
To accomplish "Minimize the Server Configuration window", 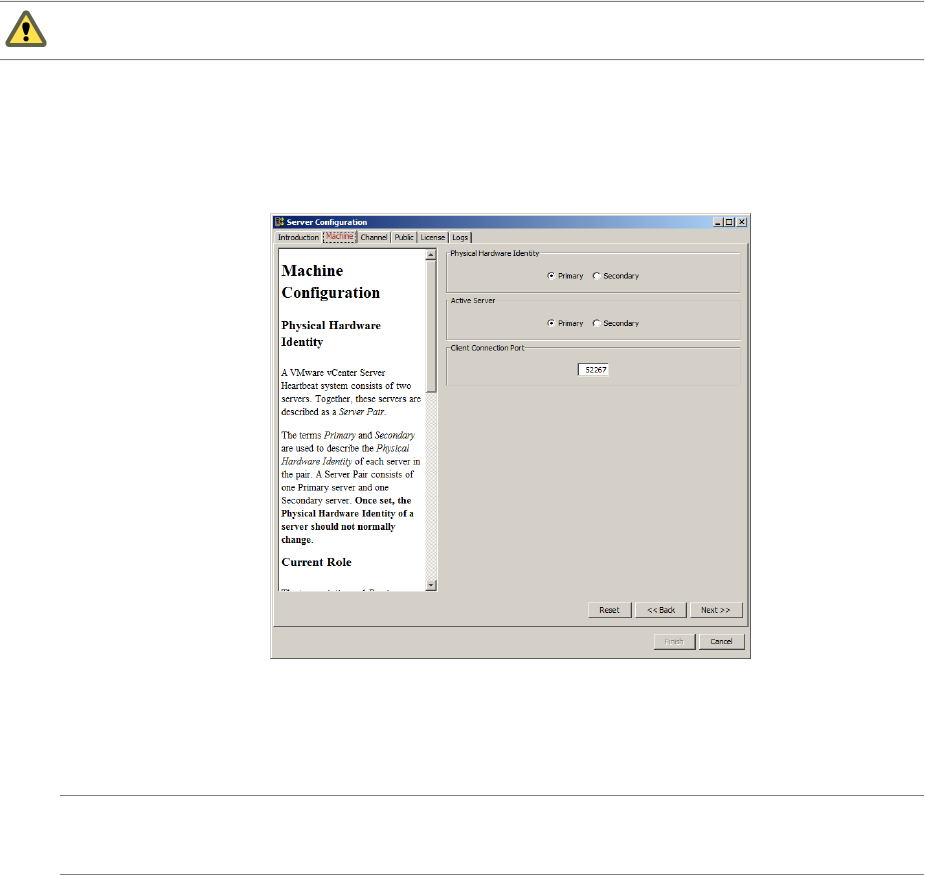I will point(718,222).
